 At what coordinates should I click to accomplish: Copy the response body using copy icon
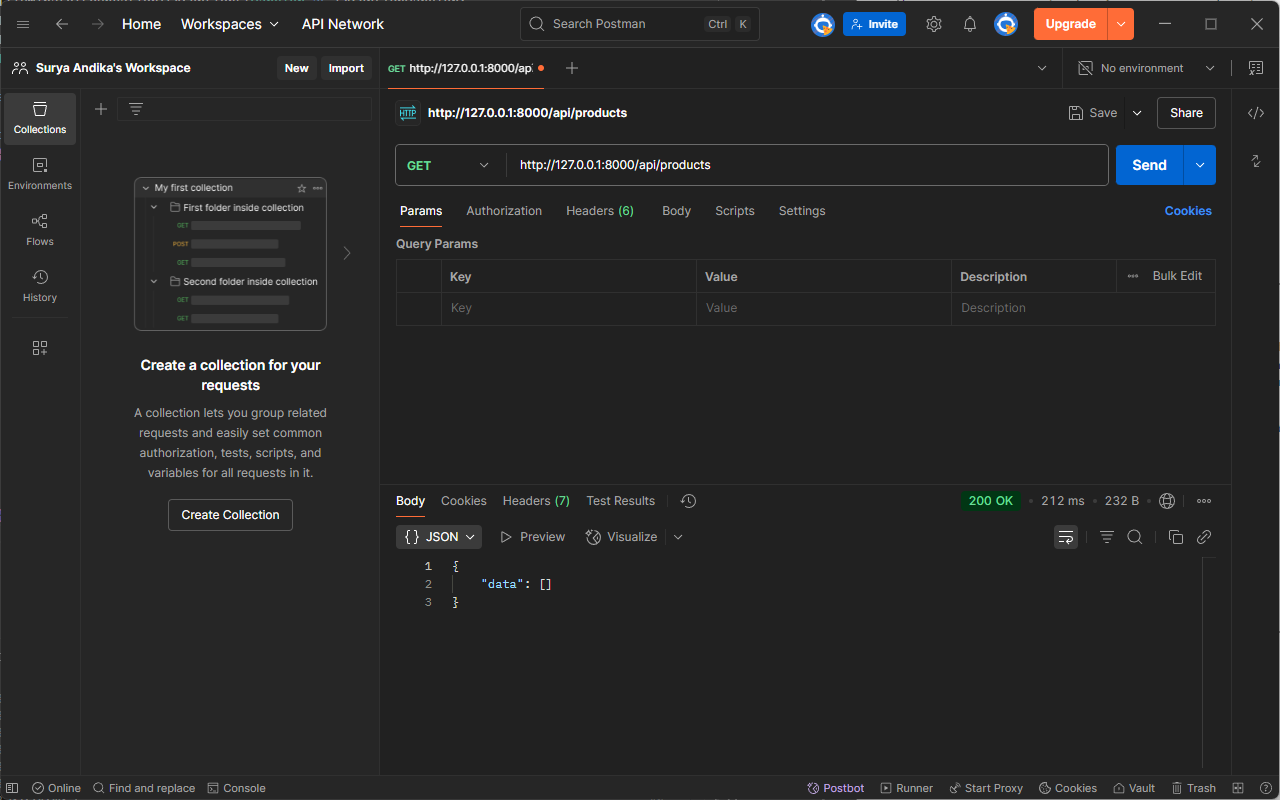1176,537
